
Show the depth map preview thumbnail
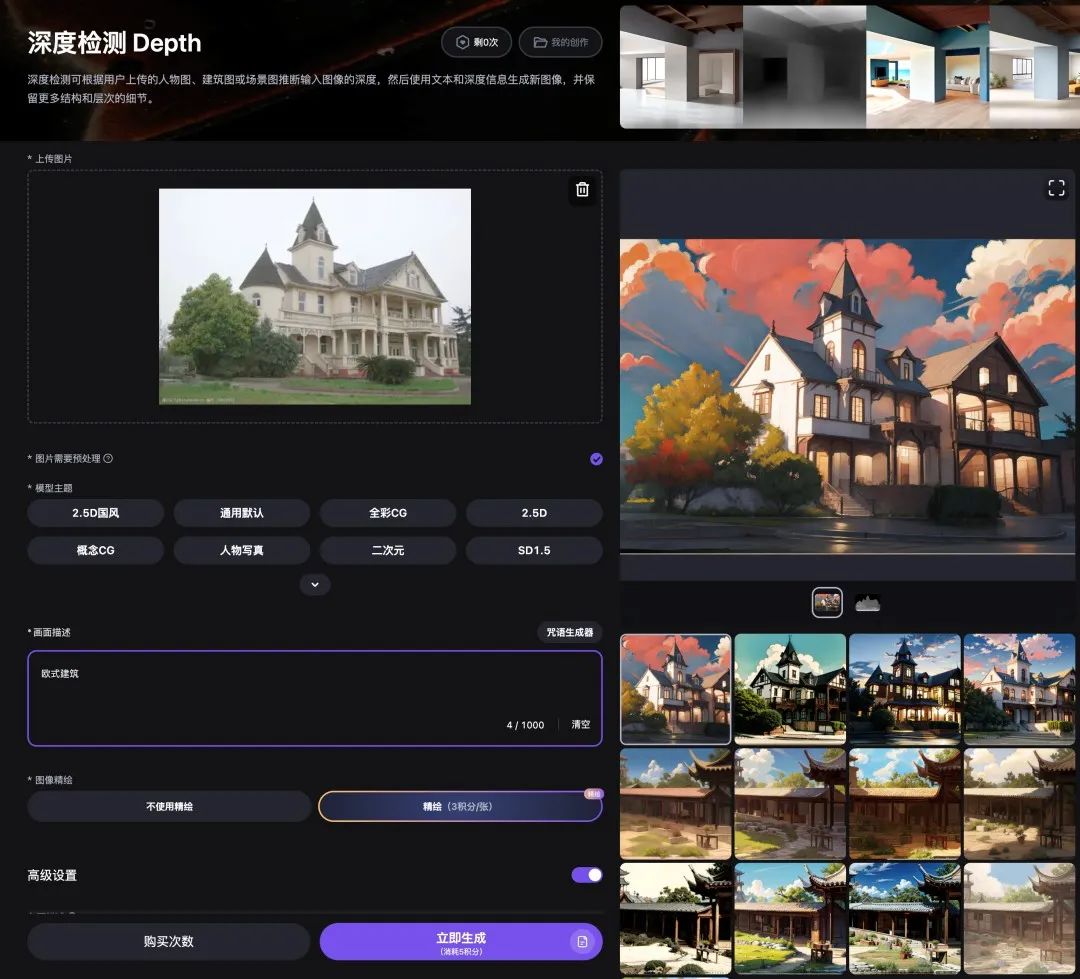point(867,603)
